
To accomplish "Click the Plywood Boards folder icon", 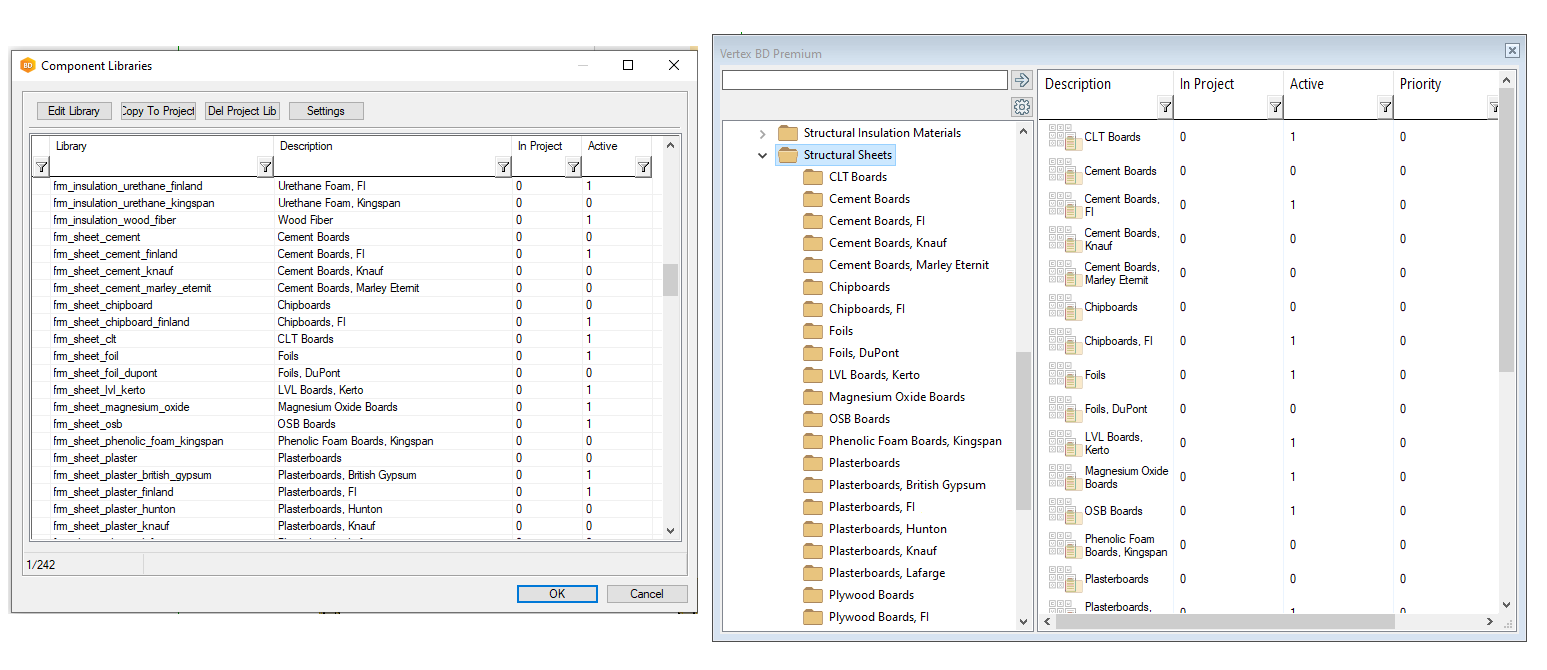I will coord(813,595).
